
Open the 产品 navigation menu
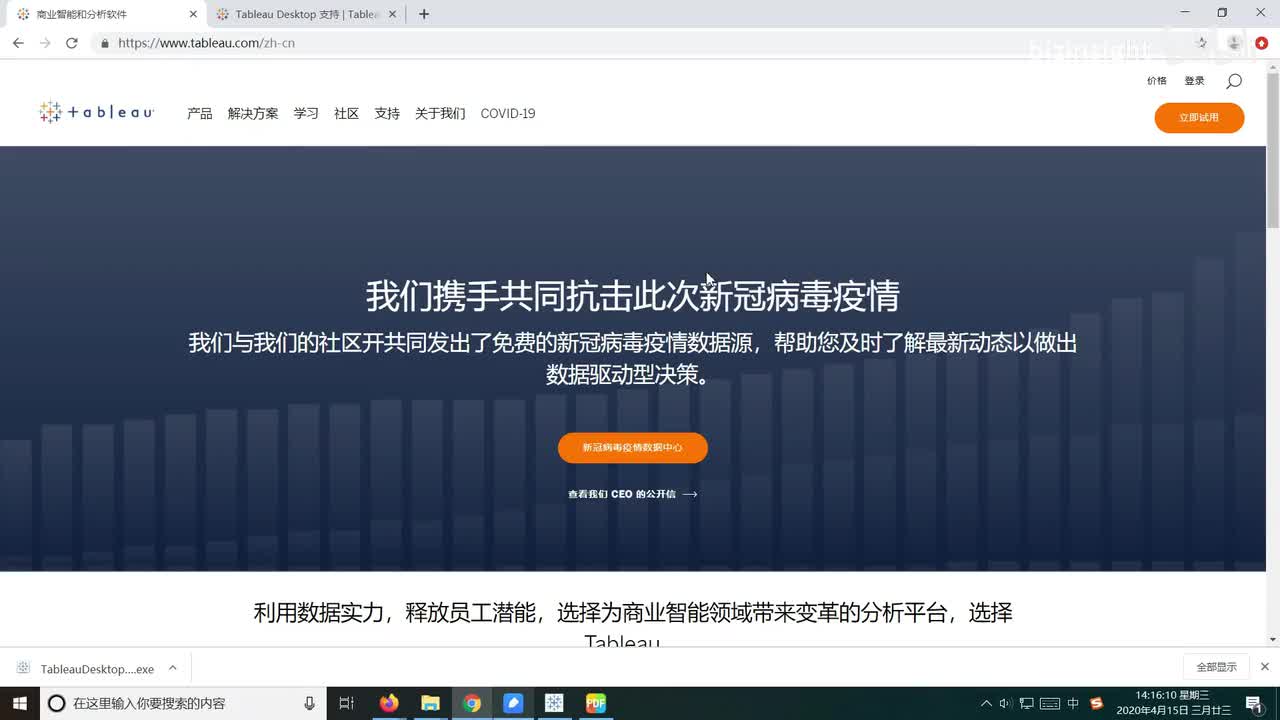[x=199, y=114]
